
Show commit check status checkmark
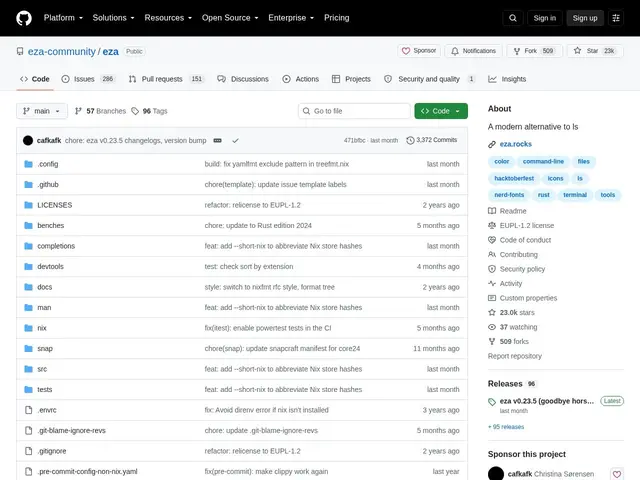tap(236, 140)
